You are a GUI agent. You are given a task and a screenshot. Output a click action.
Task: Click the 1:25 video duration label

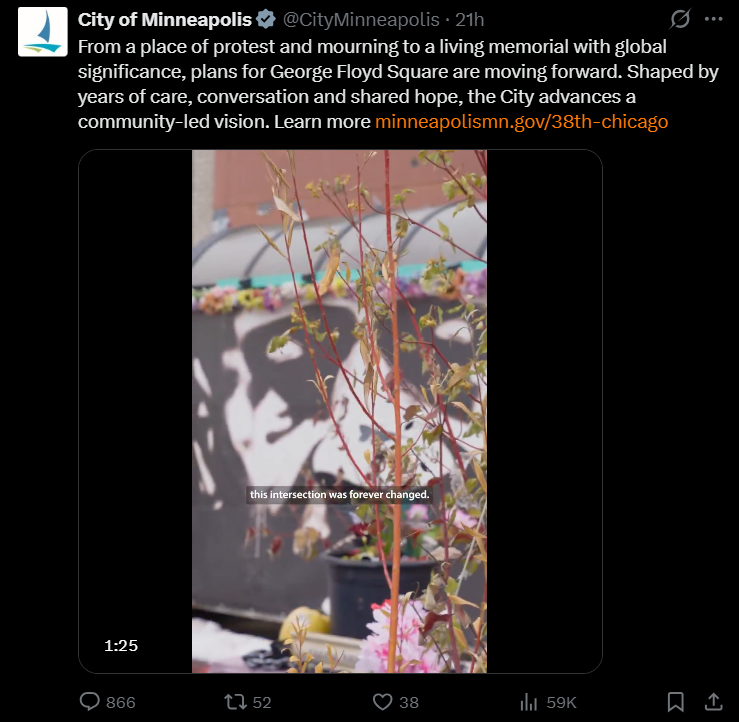click(121, 645)
